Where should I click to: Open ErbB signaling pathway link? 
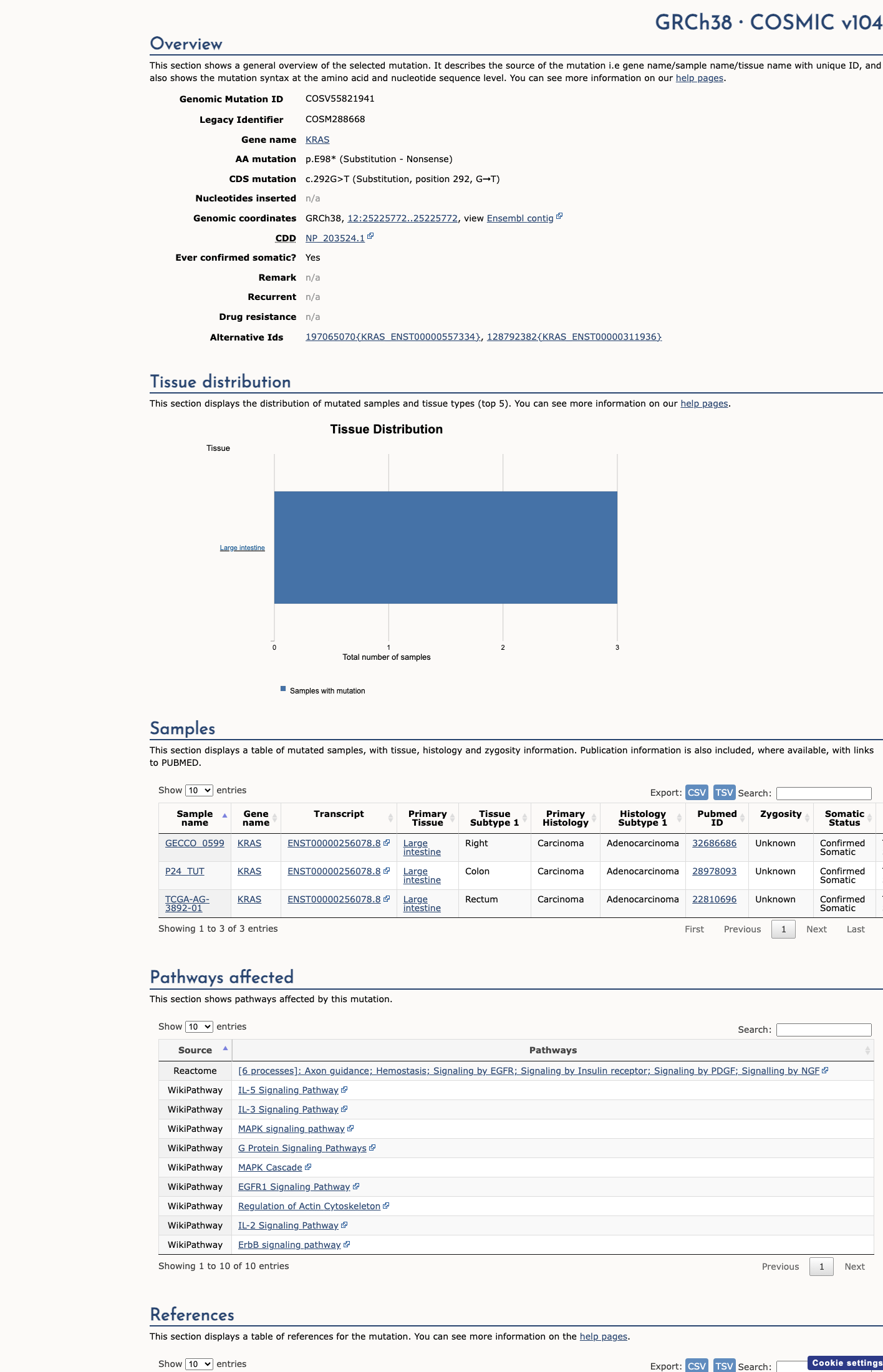pyautogui.click(x=289, y=1245)
